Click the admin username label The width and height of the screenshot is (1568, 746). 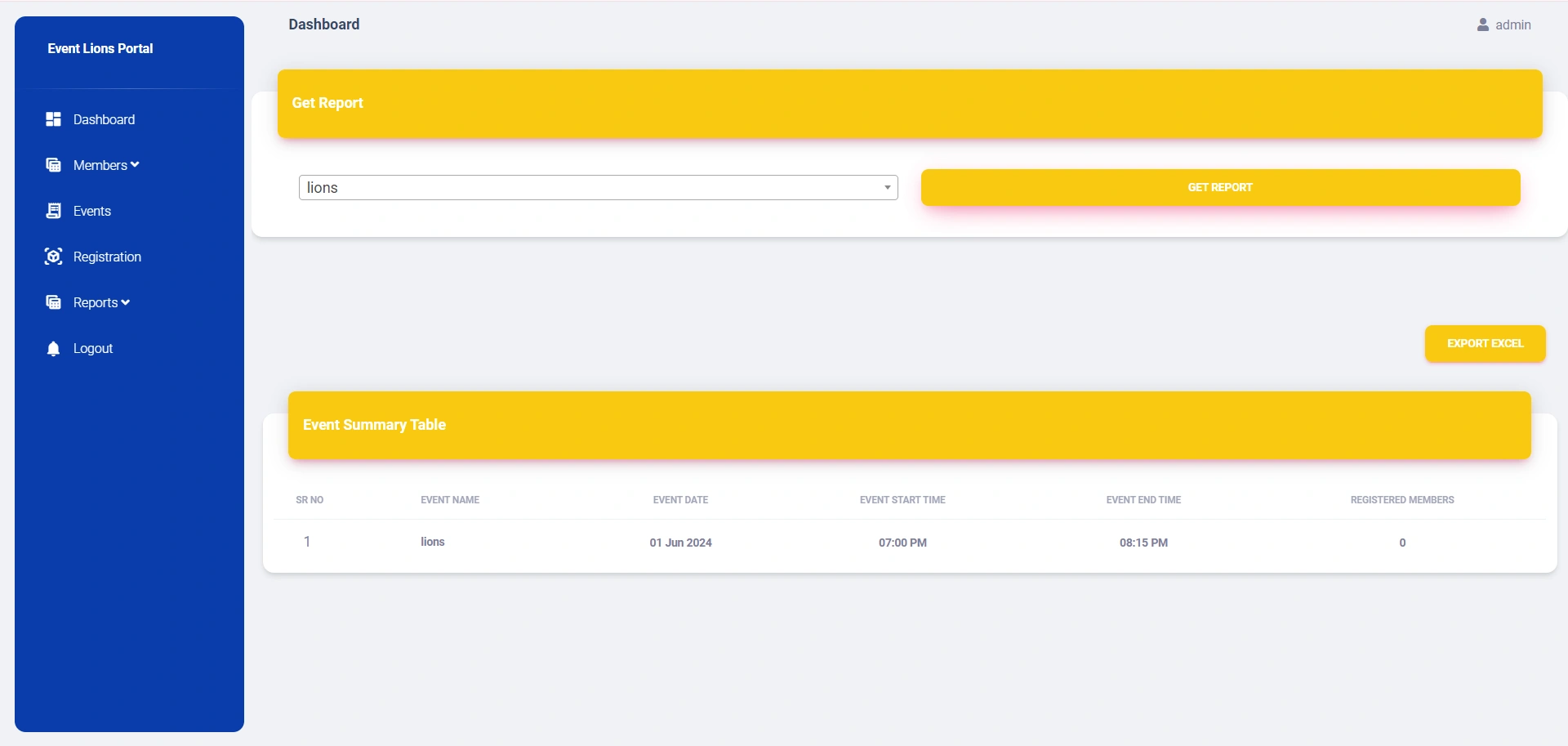tap(1512, 25)
